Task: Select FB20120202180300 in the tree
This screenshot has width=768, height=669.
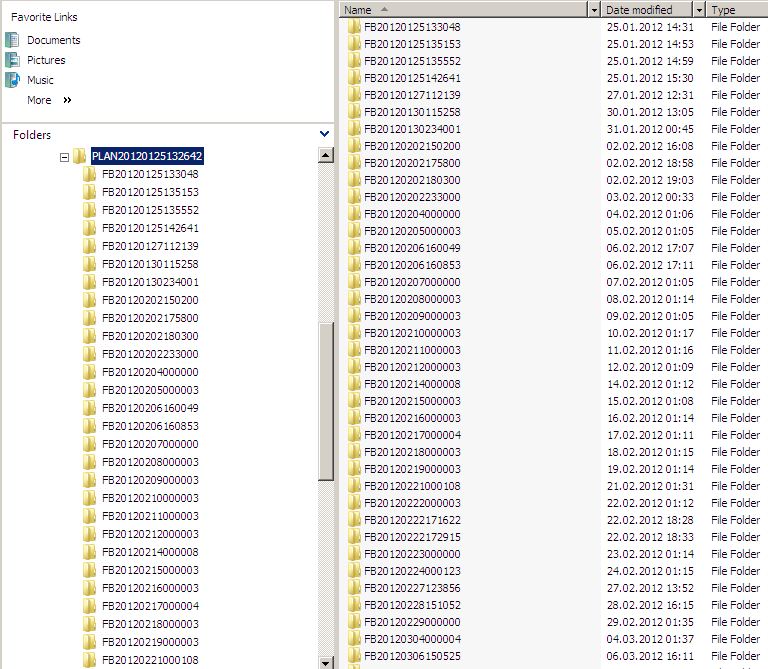Action: click(150, 336)
